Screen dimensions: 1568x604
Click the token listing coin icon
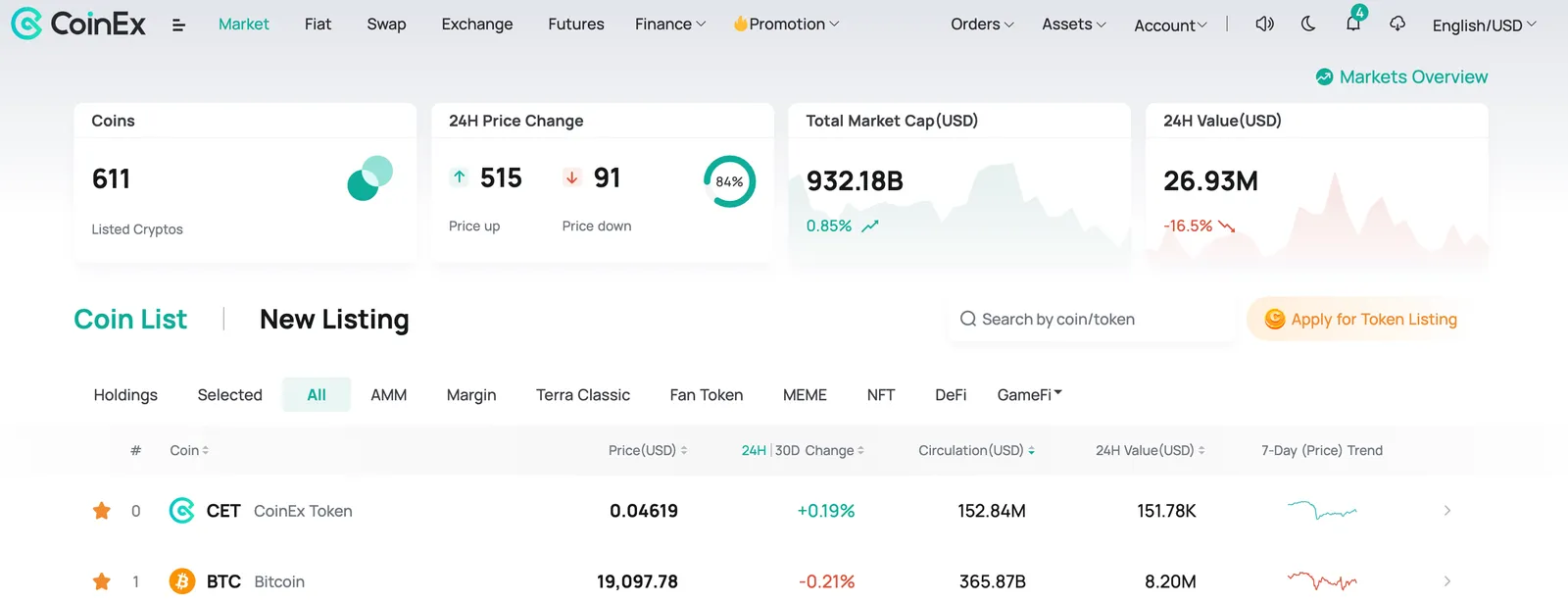tap(1275, 319)
